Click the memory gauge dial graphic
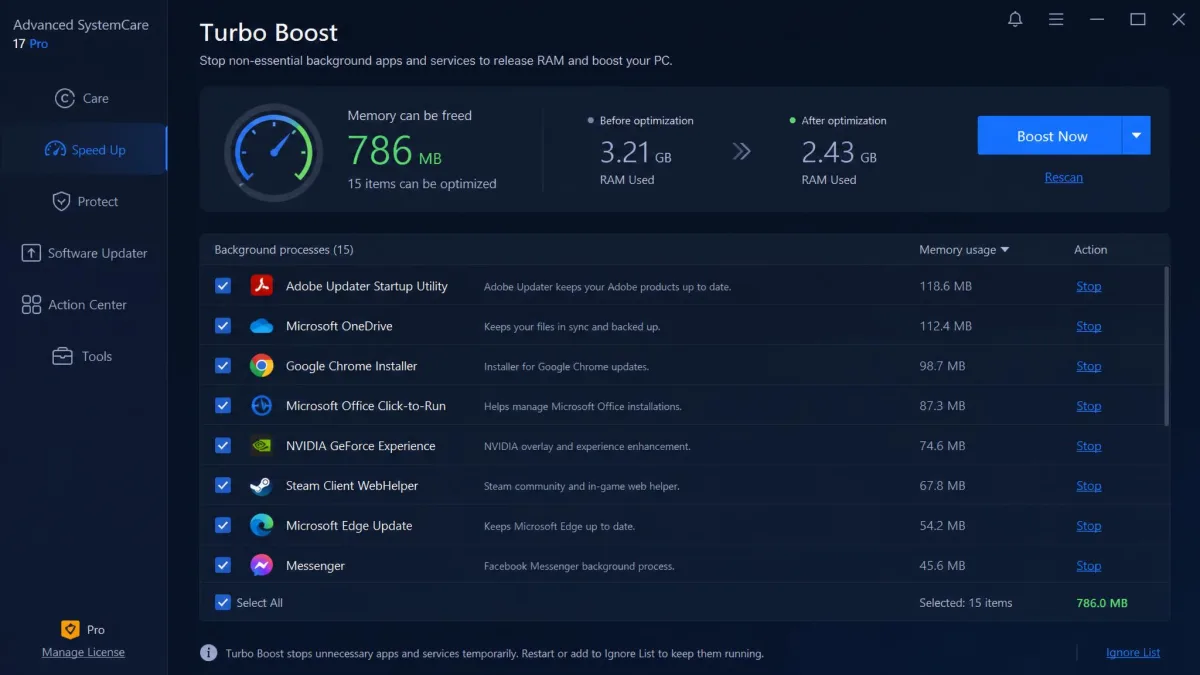Screen dimensions: 1200x675 273,153
